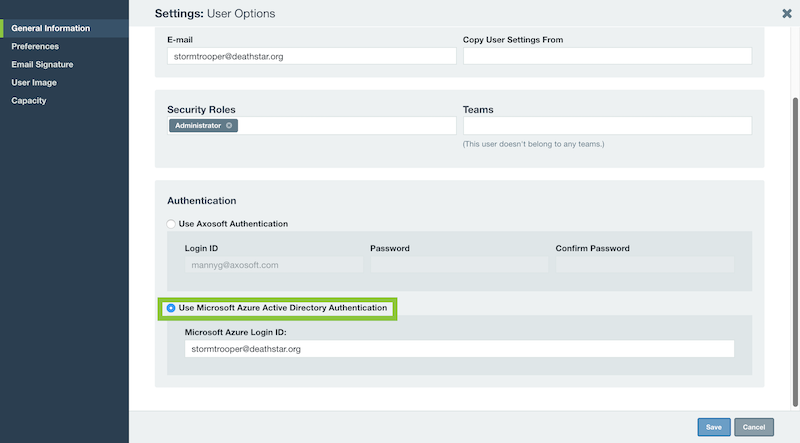Screen dimensions: 800x443
Task: Click the Password input field
Action: pos(459,265)
